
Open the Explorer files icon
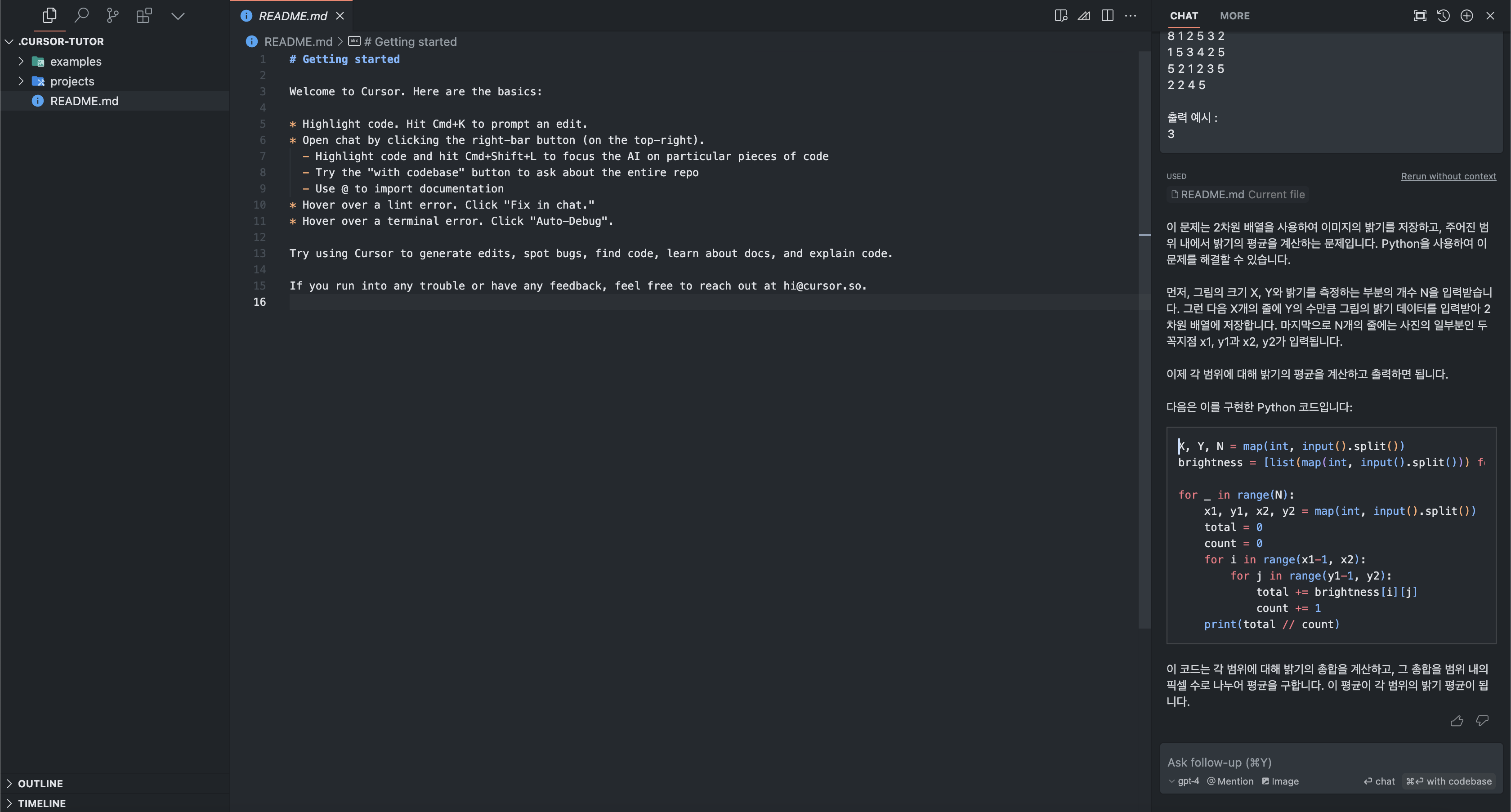(50, 15)
